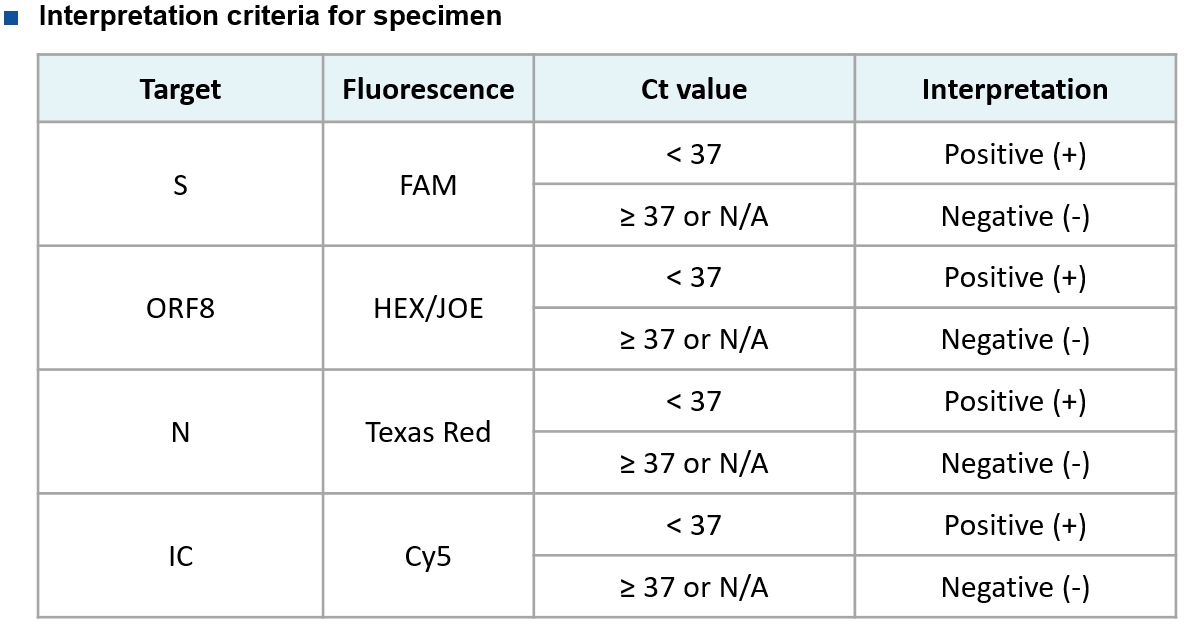Screen dimensions: 1184x625
Task: Click the Ct value column header
Action: [x=694, y=89]
